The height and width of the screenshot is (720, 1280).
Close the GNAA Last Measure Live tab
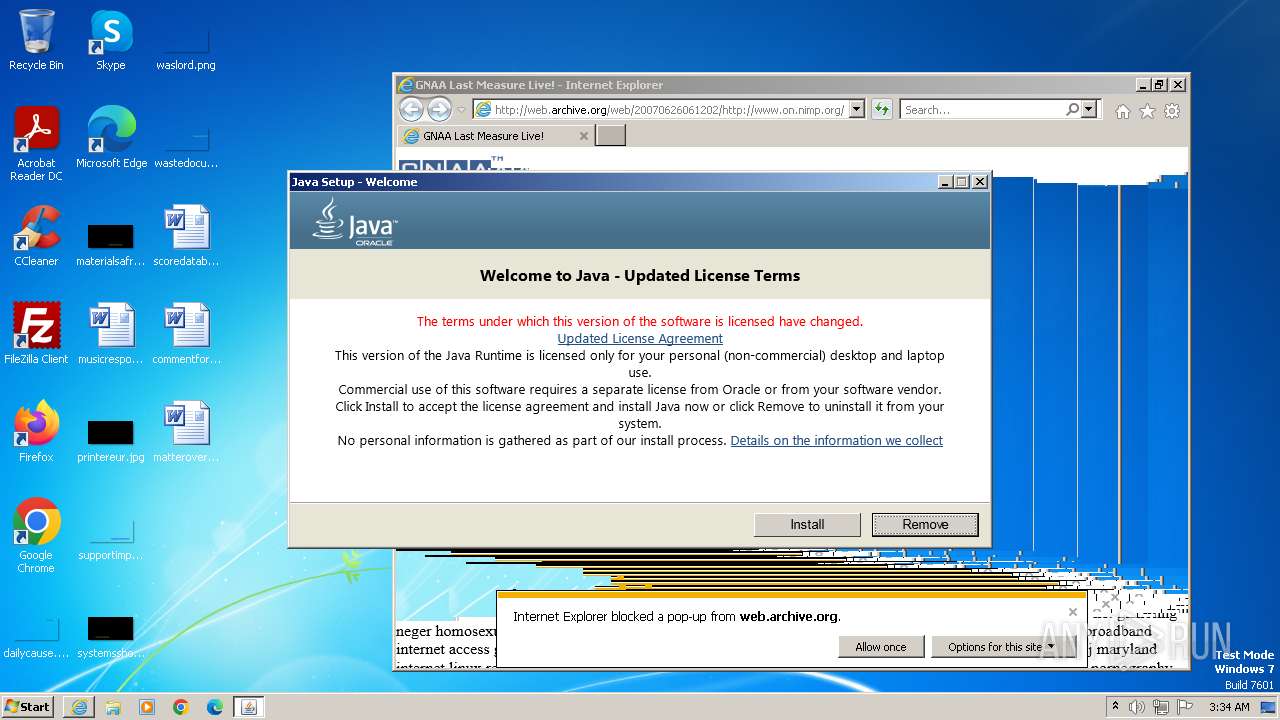[x=584, y=136]
